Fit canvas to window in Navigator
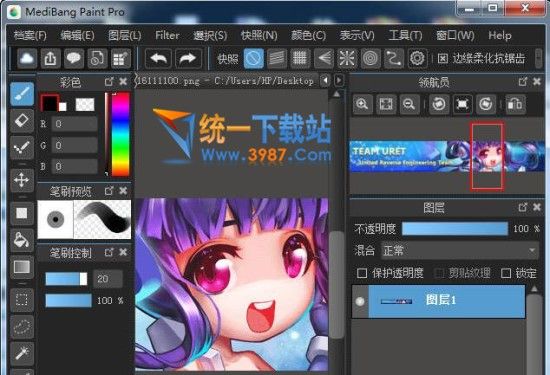The image size is (550, 375). (386, 104)
